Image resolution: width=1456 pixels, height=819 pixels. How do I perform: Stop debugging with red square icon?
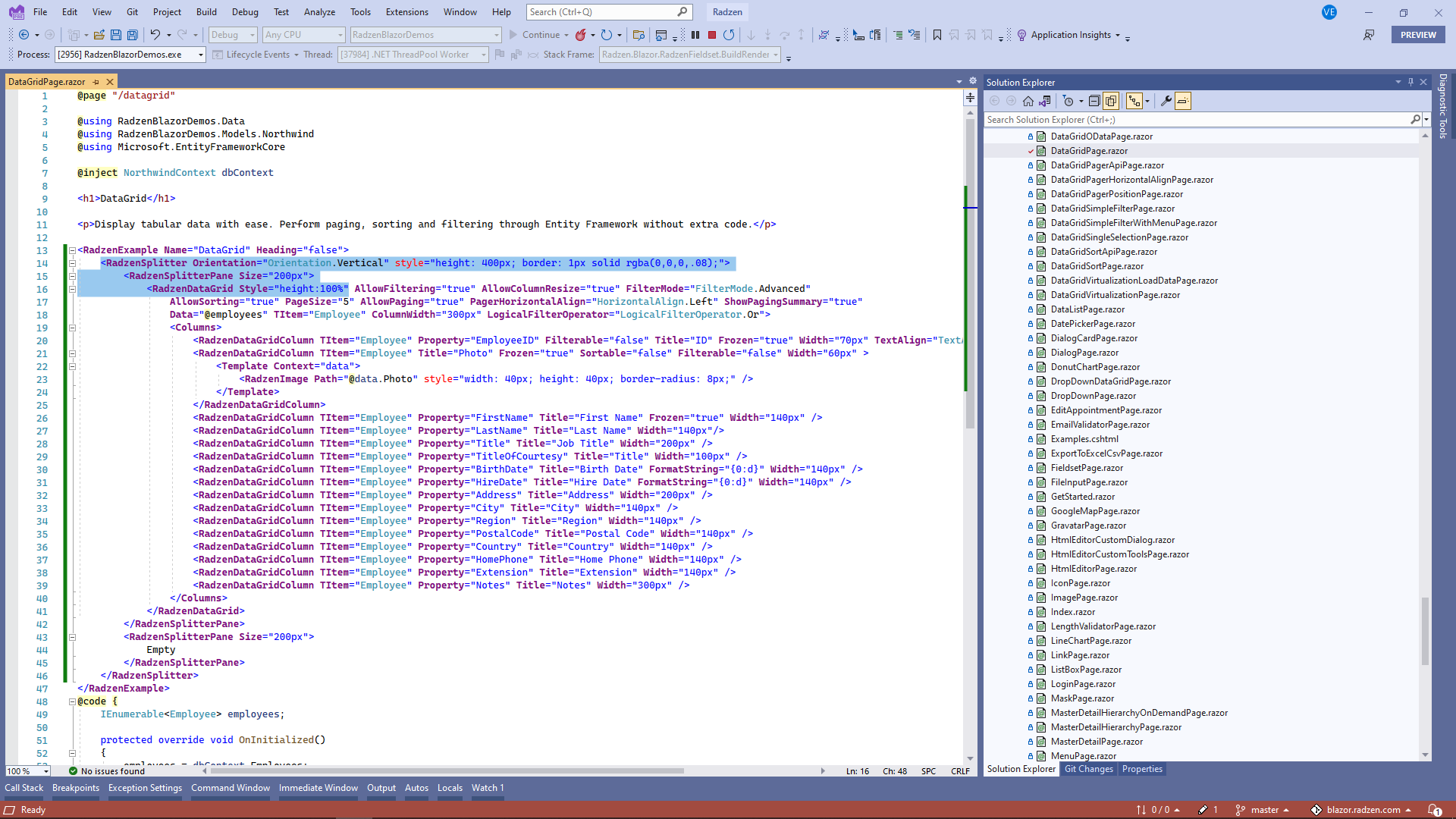tap(712, 35)
